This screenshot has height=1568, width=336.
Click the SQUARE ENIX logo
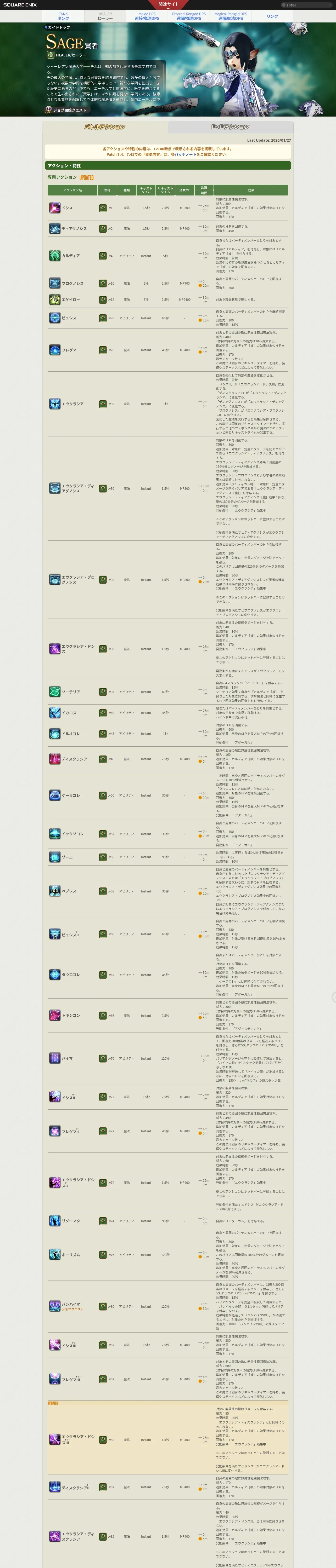(x=20, y=5)
